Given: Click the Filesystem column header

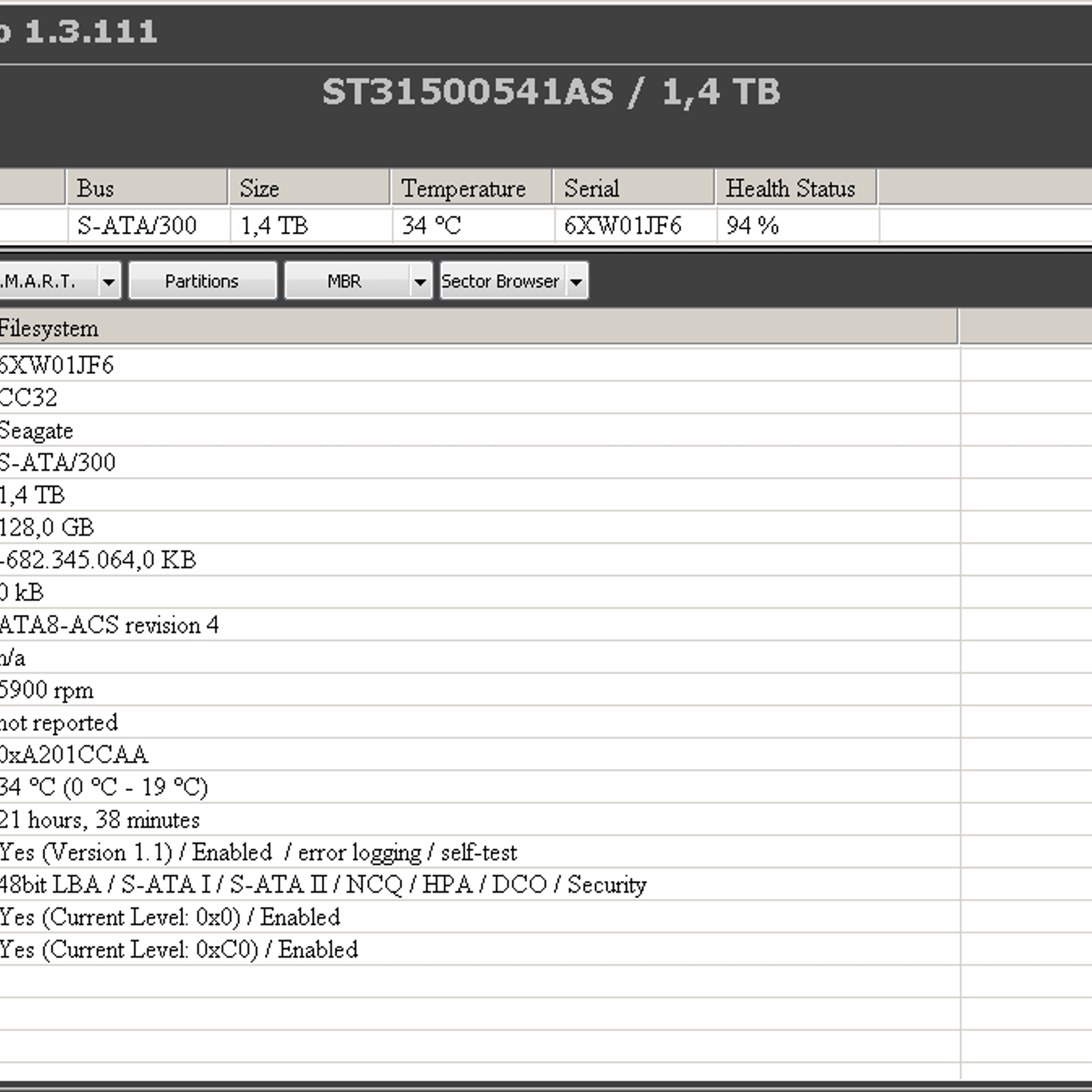Looking at the screenshot, I should 478,328.
